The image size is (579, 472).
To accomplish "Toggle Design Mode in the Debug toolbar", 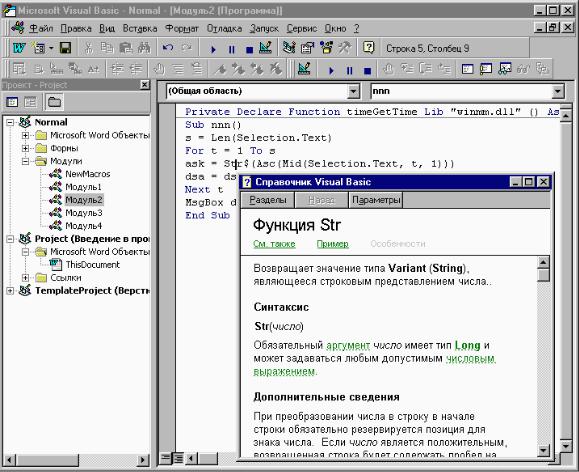I will [x=304, y=69].
